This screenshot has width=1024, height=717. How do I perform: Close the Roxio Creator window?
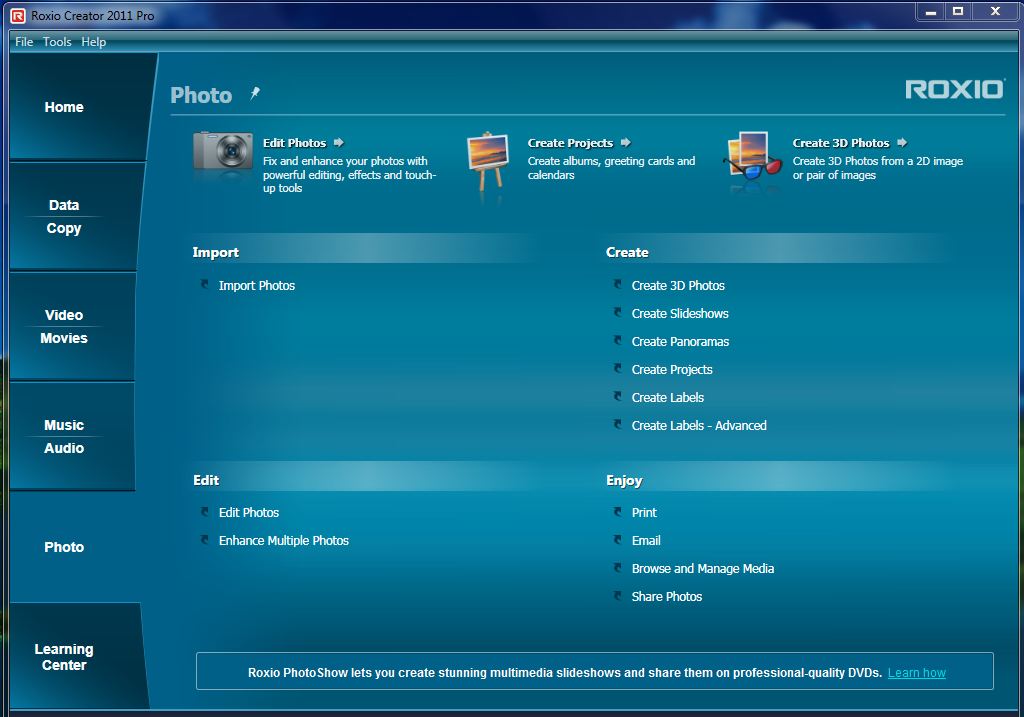[995, 12]
